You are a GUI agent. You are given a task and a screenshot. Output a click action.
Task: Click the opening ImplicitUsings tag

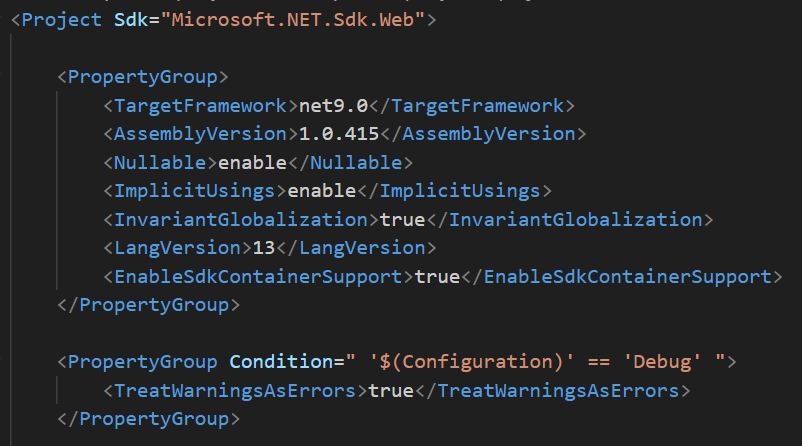click(x=194, y=191)
